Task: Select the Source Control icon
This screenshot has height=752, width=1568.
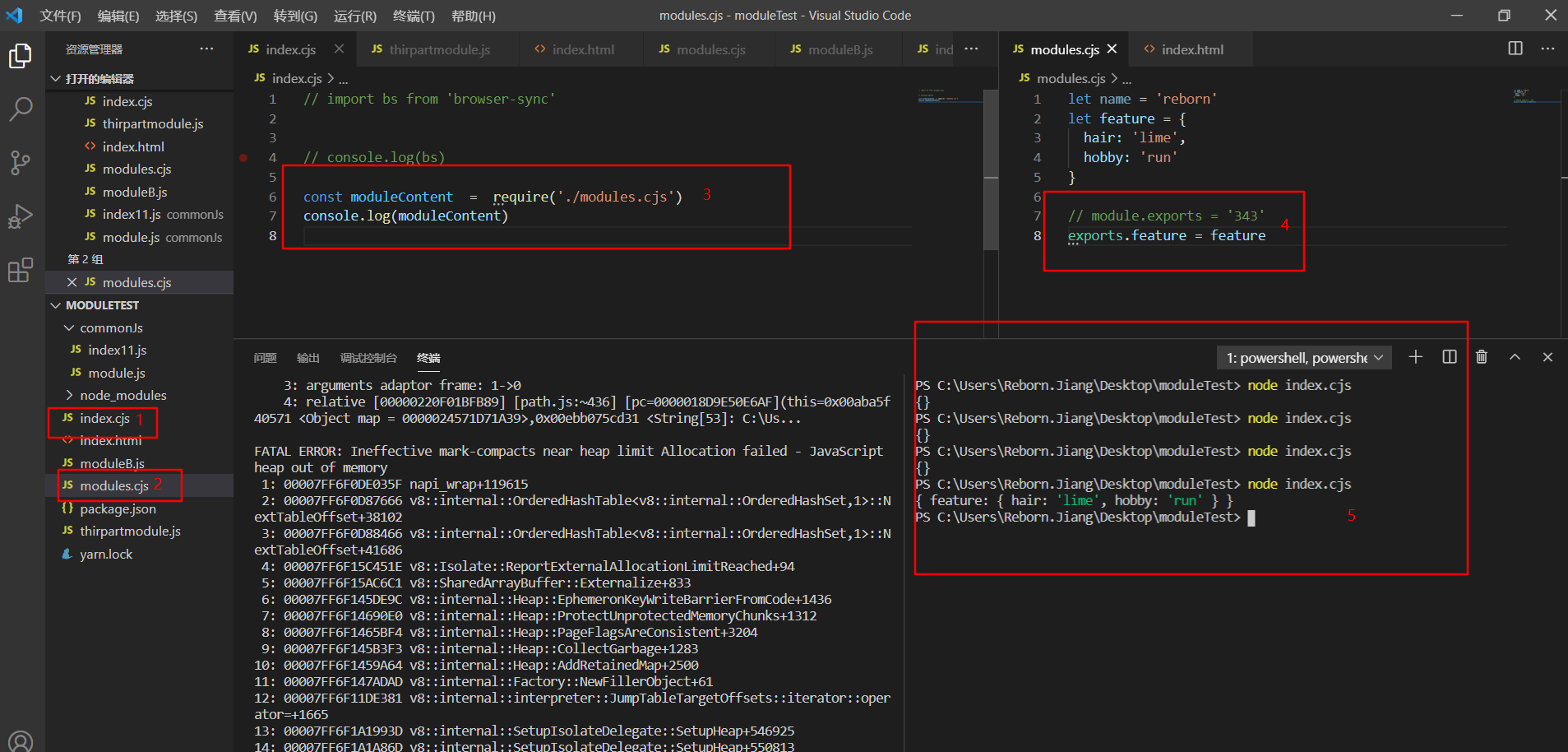Action: (21, 163)
